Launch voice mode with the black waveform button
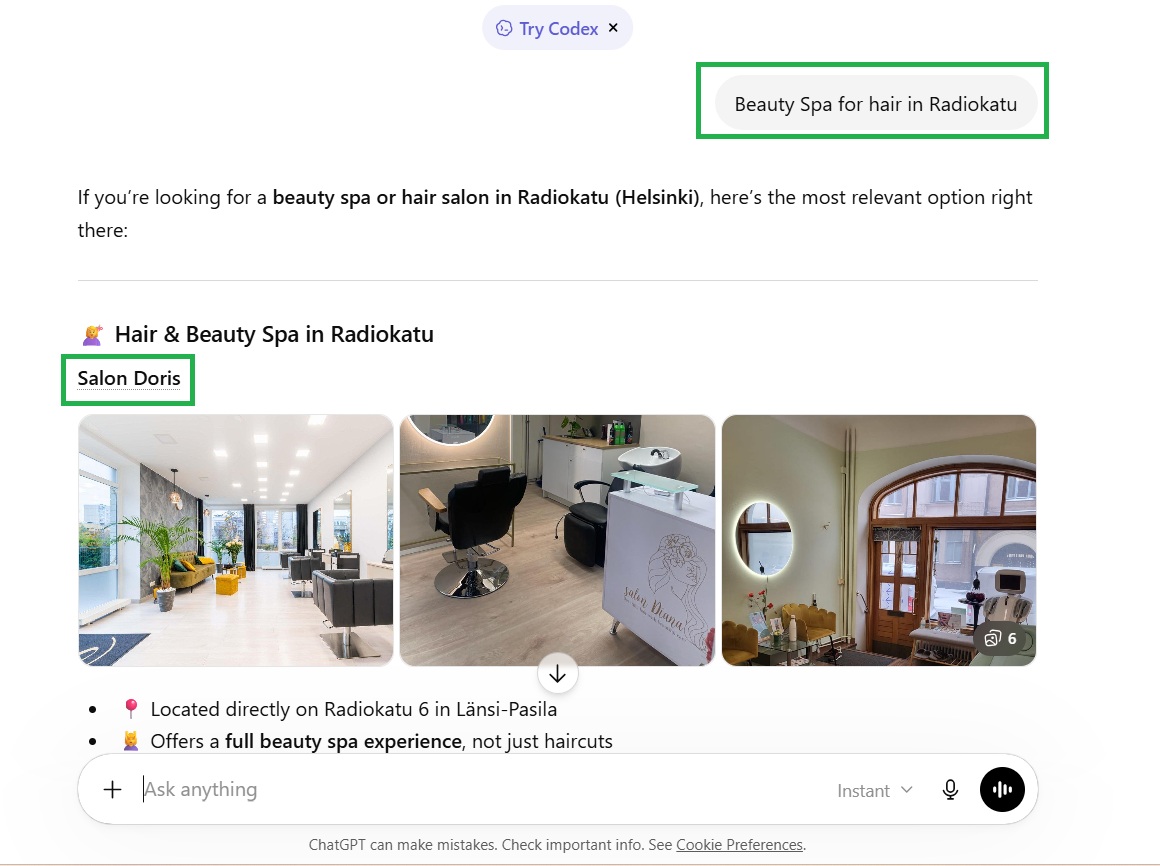Screen dimensions: 1160x866 1002,789
